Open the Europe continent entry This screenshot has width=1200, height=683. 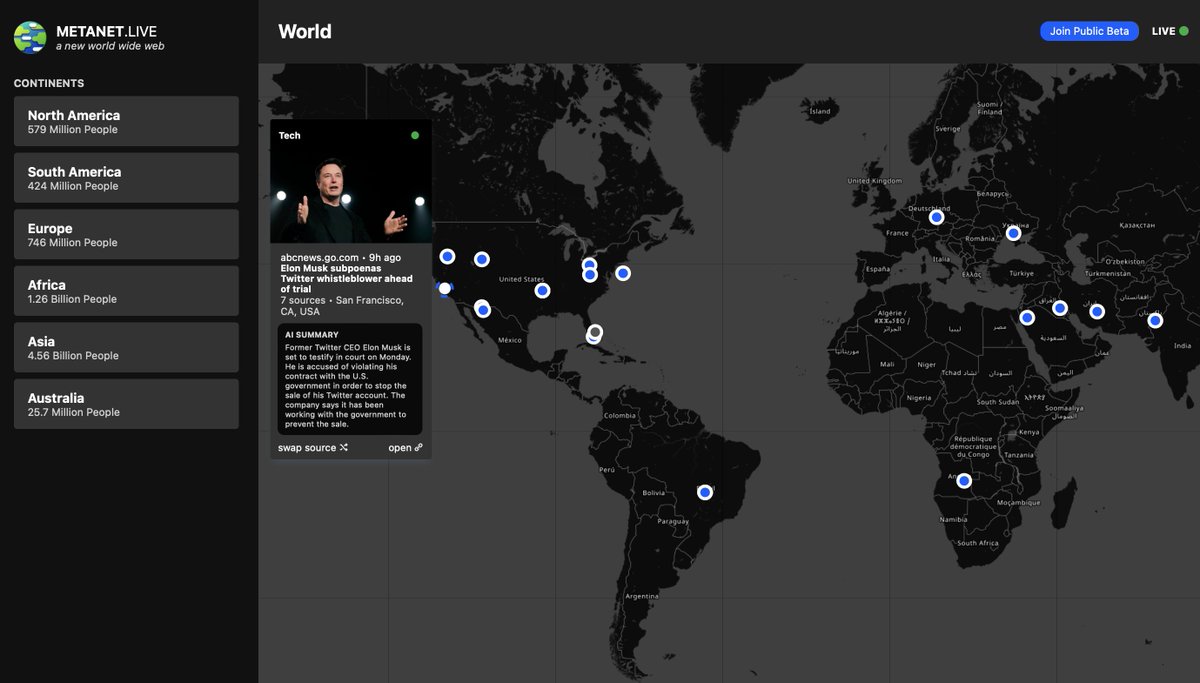(x=126, y=235)
